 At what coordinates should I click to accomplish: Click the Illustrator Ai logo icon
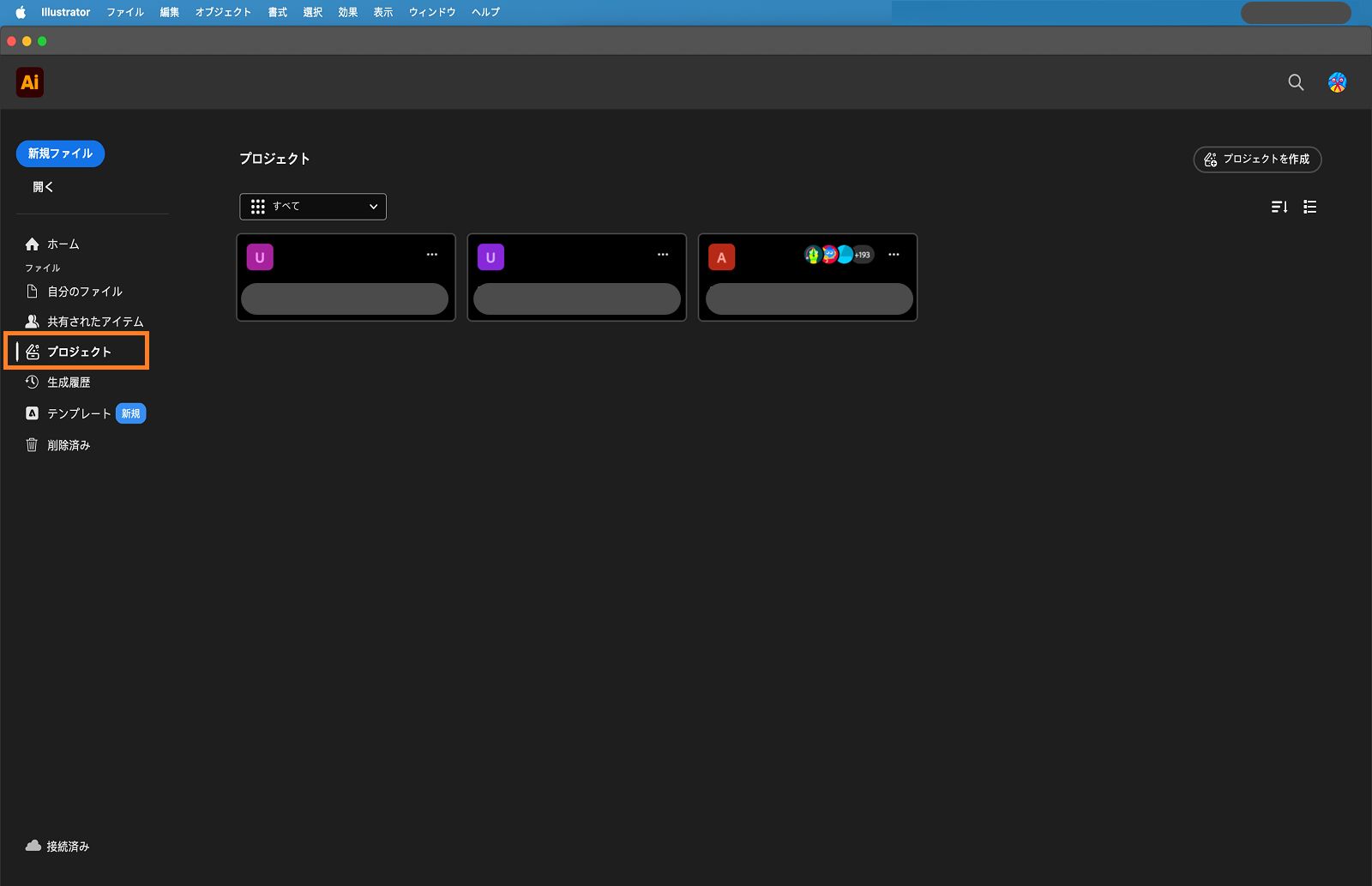click(x=30, y=82)
